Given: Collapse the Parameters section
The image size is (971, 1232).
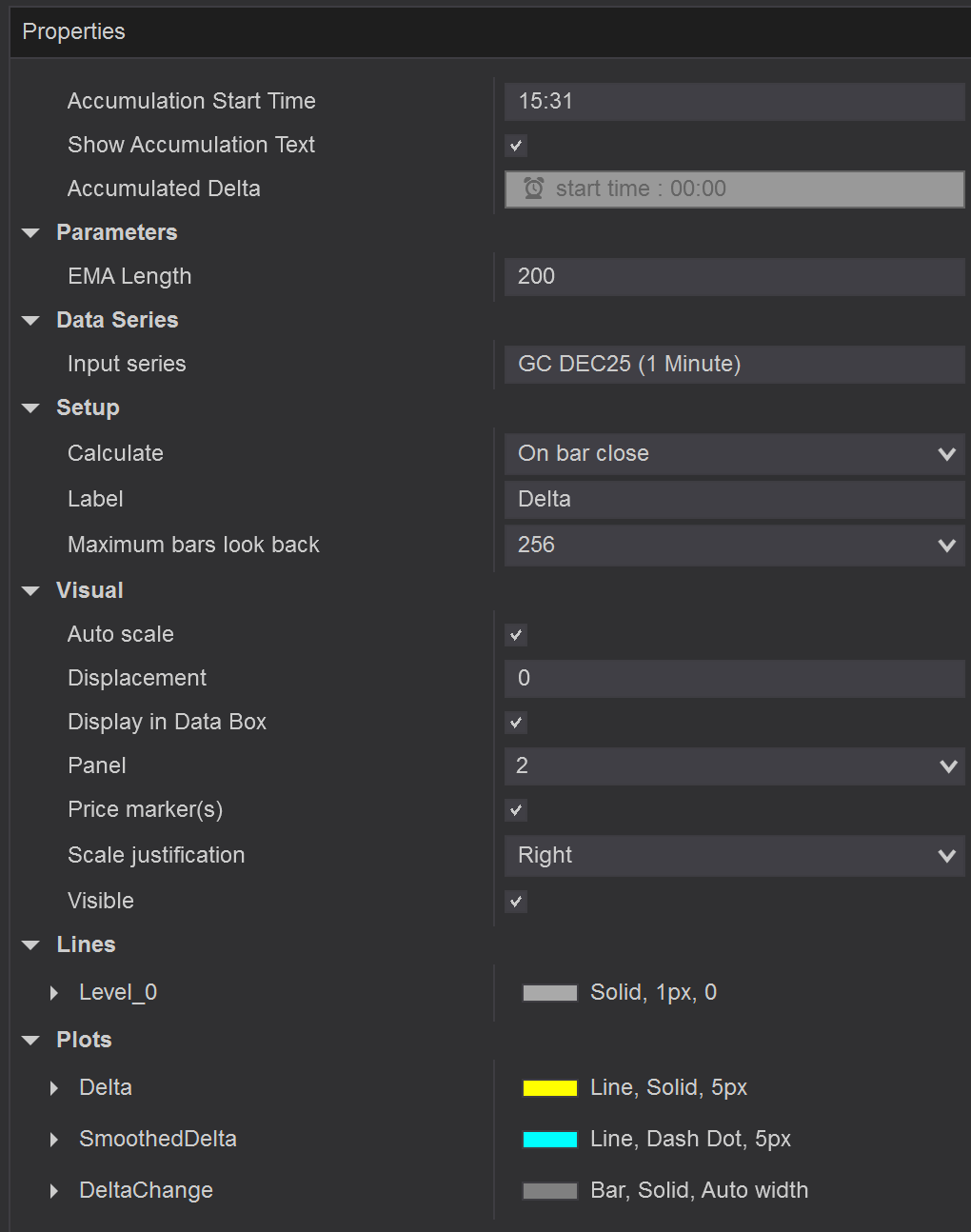Looking at the screenshot, I should click(31, 233).
